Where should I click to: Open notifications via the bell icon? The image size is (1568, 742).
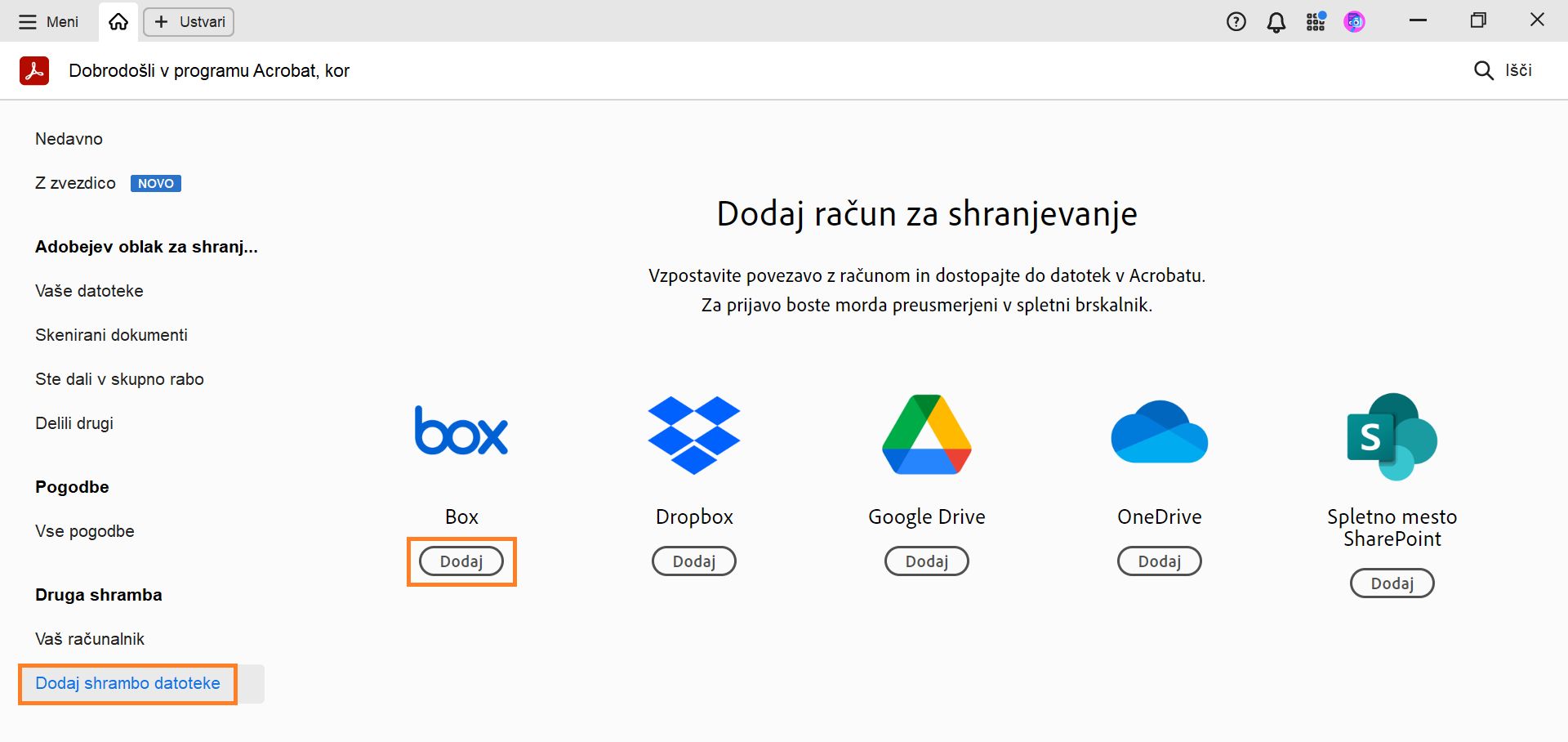click(1276, 21)
